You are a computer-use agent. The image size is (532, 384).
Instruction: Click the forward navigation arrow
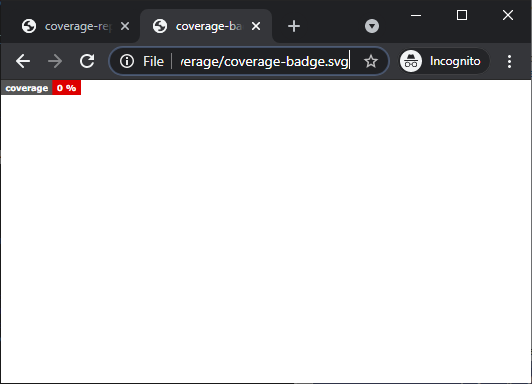[55, 61]
